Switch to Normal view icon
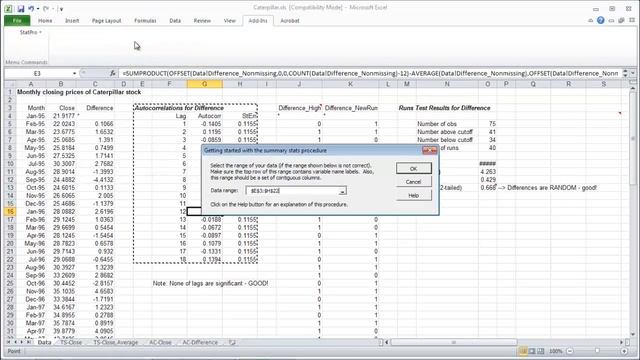Screen dimensions: 640x360 (523, 351)
